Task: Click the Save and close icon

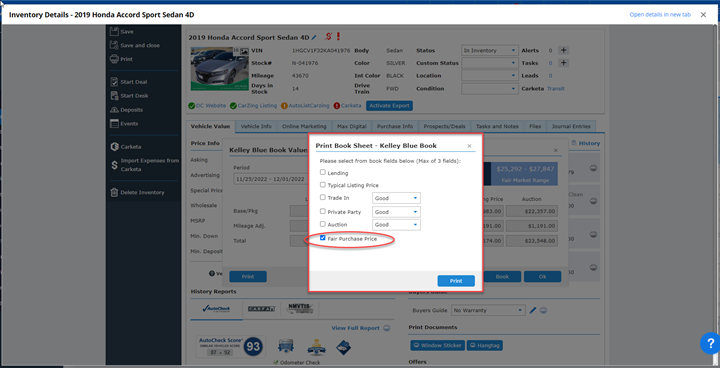Action: pyautogui.click(x=114, y=45)
